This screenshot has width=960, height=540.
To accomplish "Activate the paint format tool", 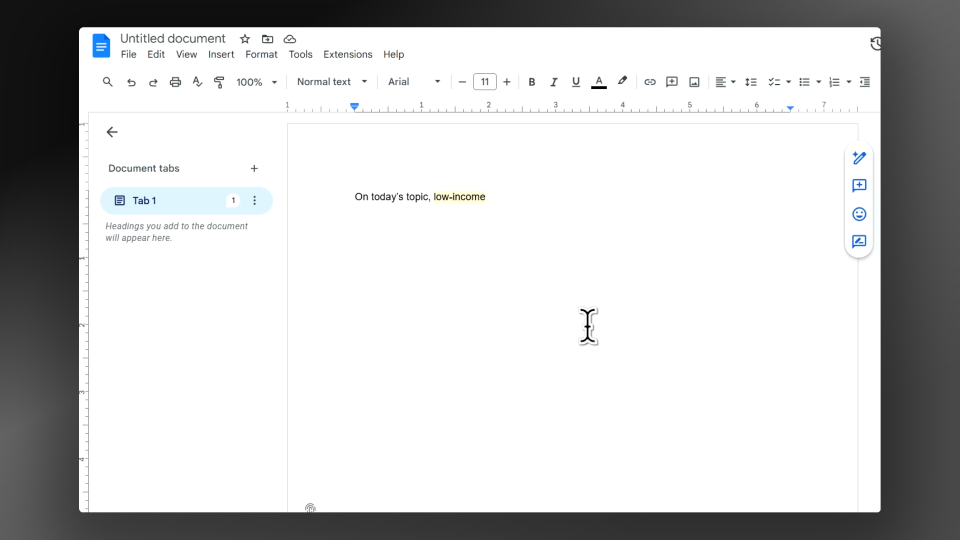I will pyautogui.click(x=219, y=82).
